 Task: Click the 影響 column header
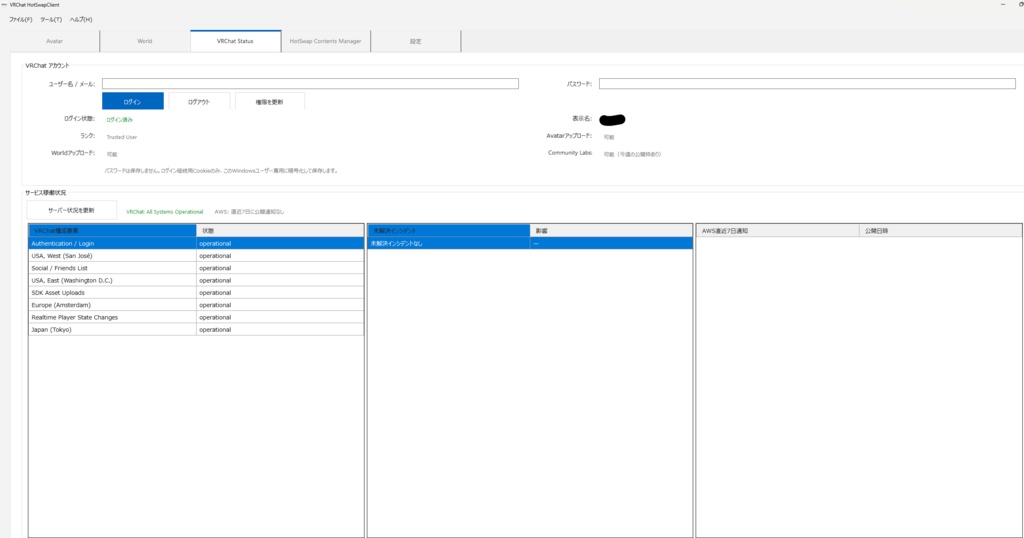click(611, 230)
